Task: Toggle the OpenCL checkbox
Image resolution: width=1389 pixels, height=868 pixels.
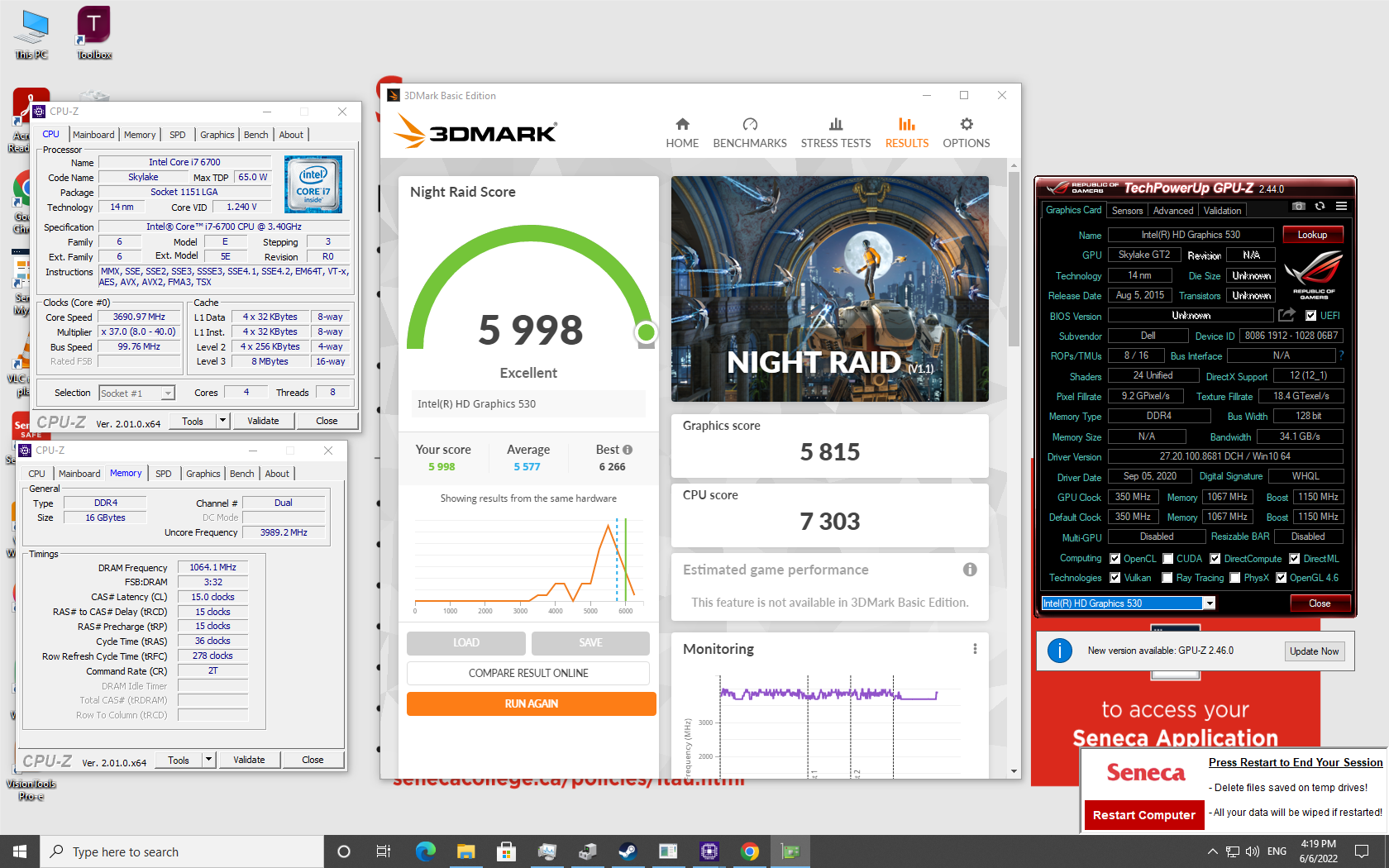Action: (x=1115, y=559)
